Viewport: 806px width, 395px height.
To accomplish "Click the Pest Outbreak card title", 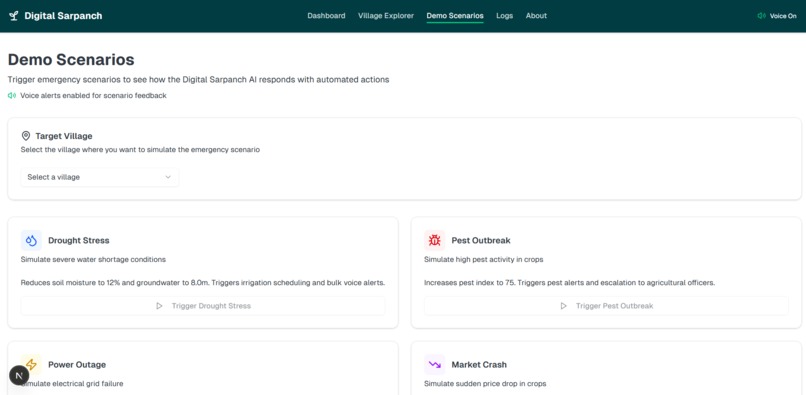I will point(481,240).
